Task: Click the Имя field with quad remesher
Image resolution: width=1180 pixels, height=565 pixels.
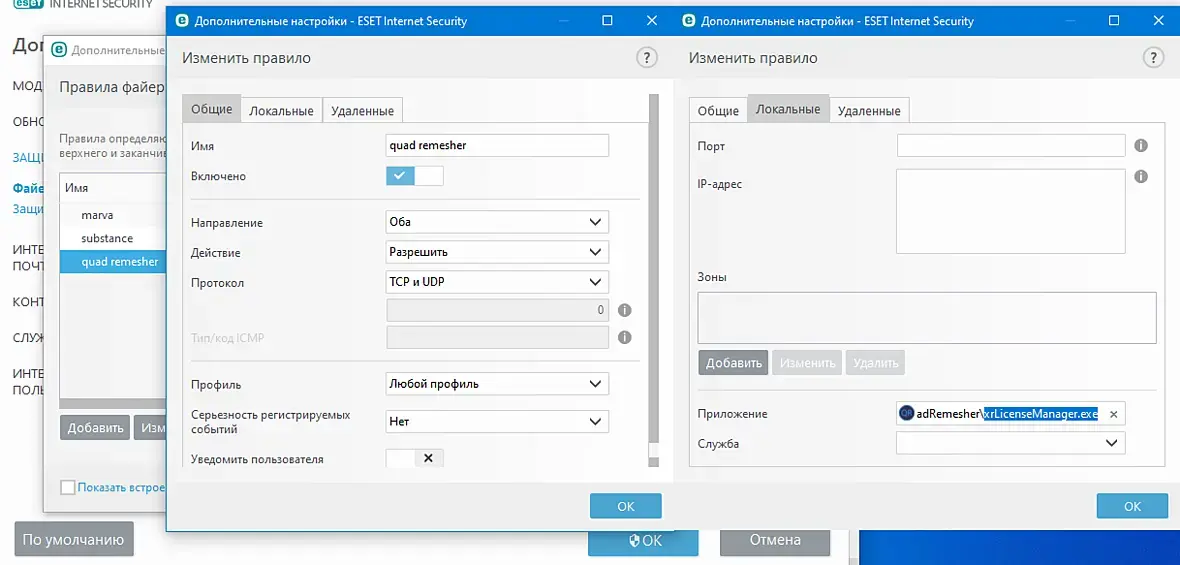Action: pyautogui.click(x=497, y=145)
